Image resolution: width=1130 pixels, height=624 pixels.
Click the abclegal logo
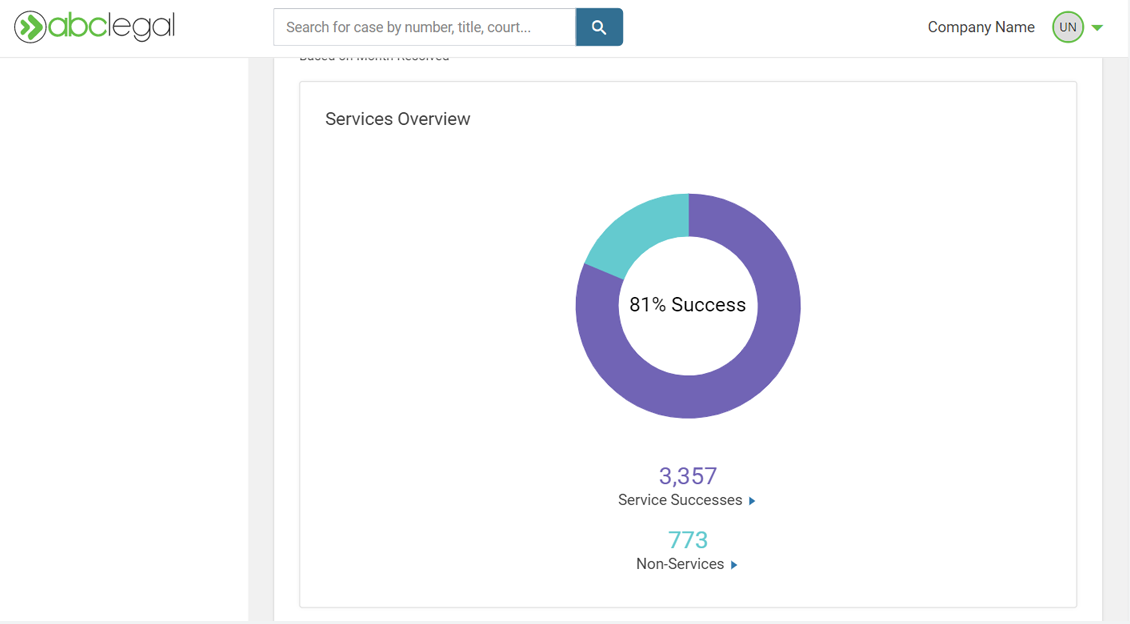coord(93,27)
